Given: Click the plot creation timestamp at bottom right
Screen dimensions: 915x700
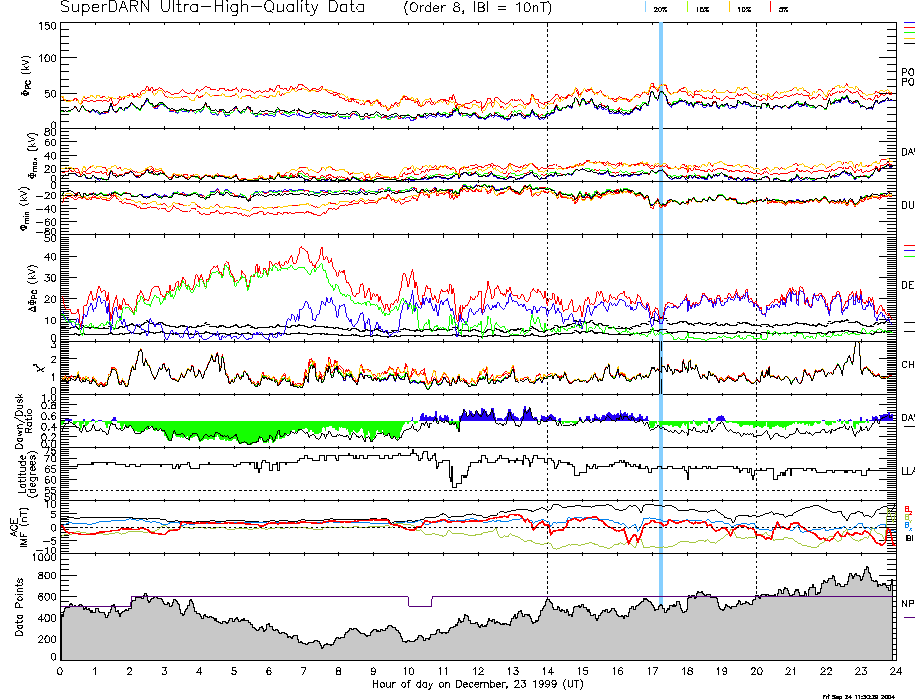Looking at the screenshot, I should coord(858,695).
